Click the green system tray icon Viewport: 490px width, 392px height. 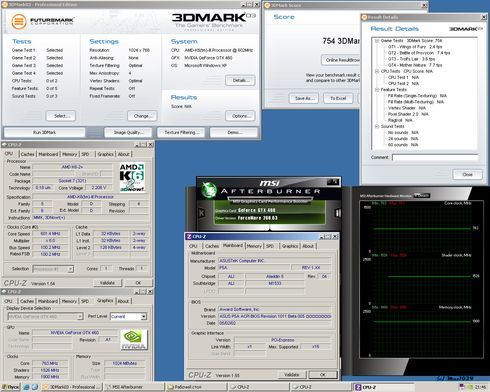pos(471,387)
